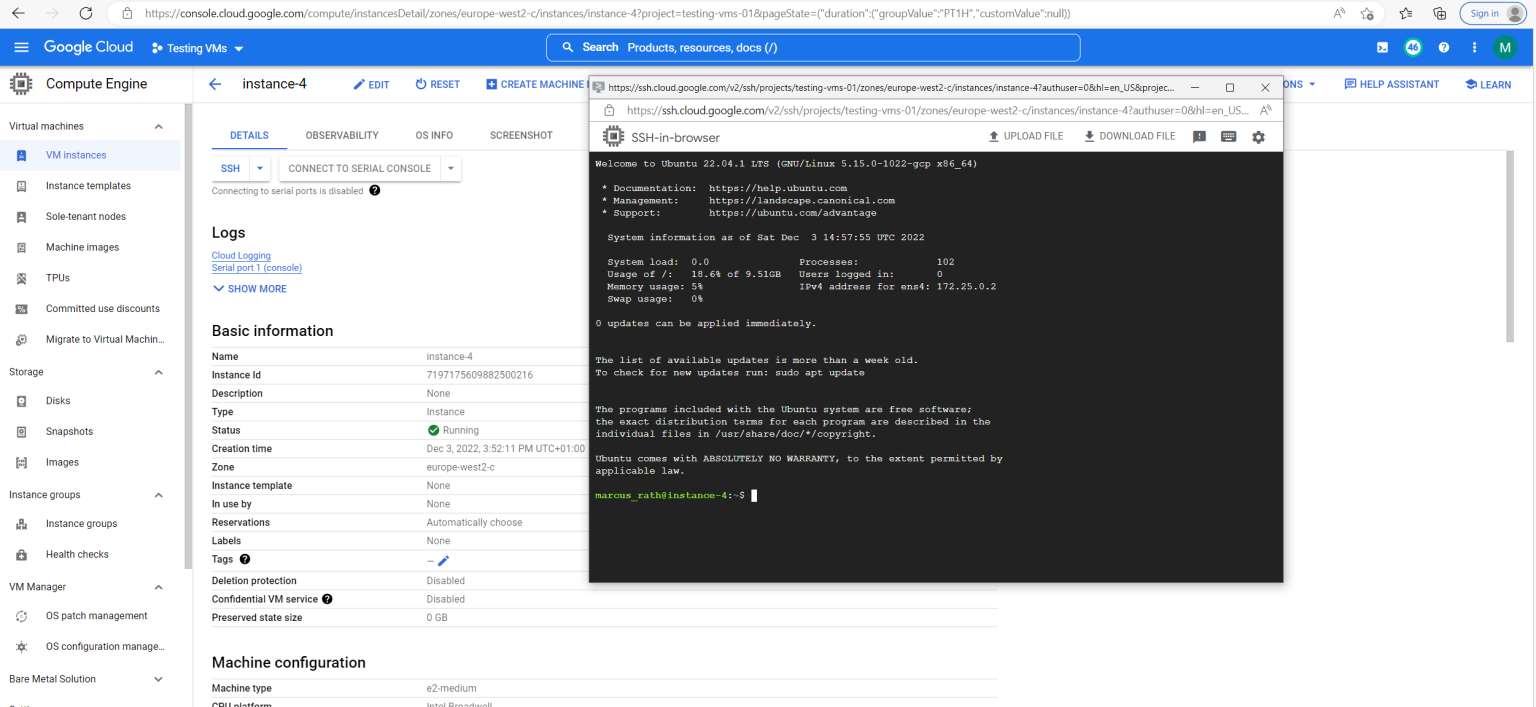Screen dimensions: 1536x707
Task: Select Snapshots in the Storage sidebar
Action: pos(69,431)
